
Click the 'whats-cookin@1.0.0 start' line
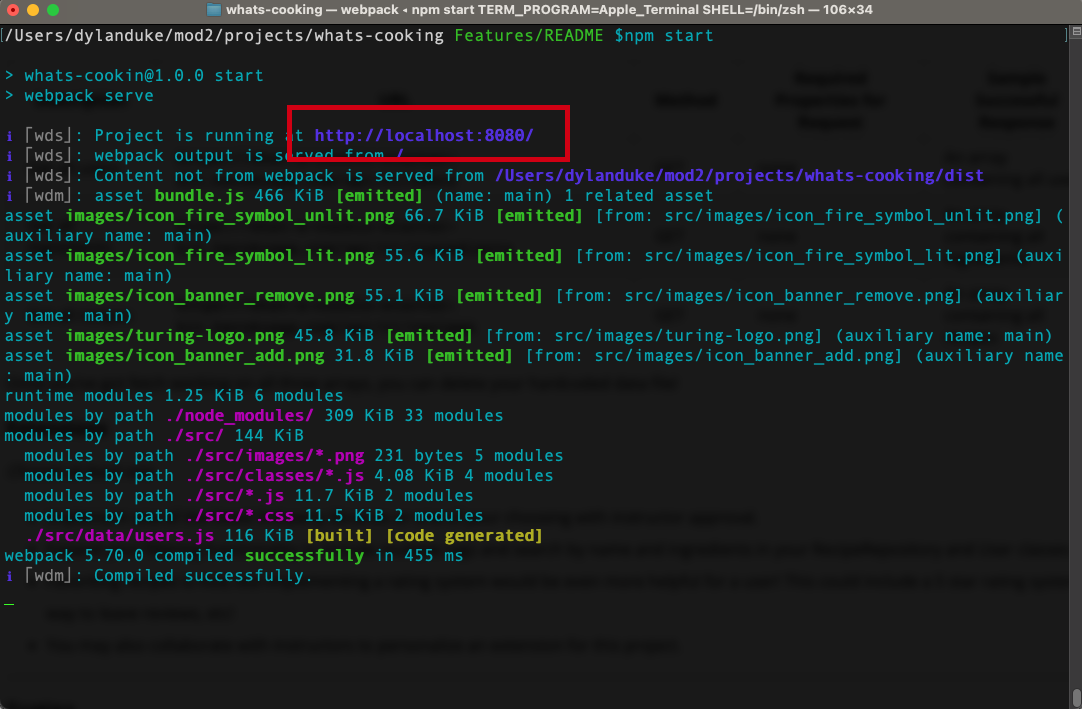pyautogui.click(x=144, y=75)
